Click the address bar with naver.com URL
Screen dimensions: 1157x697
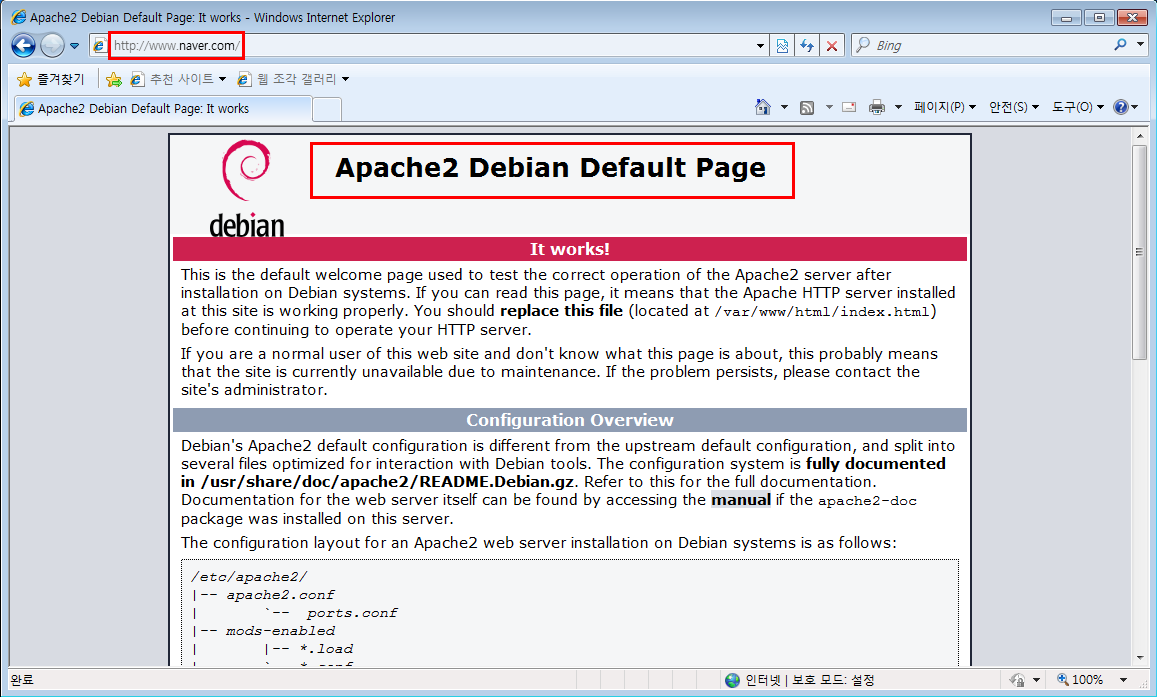point(428,46)
